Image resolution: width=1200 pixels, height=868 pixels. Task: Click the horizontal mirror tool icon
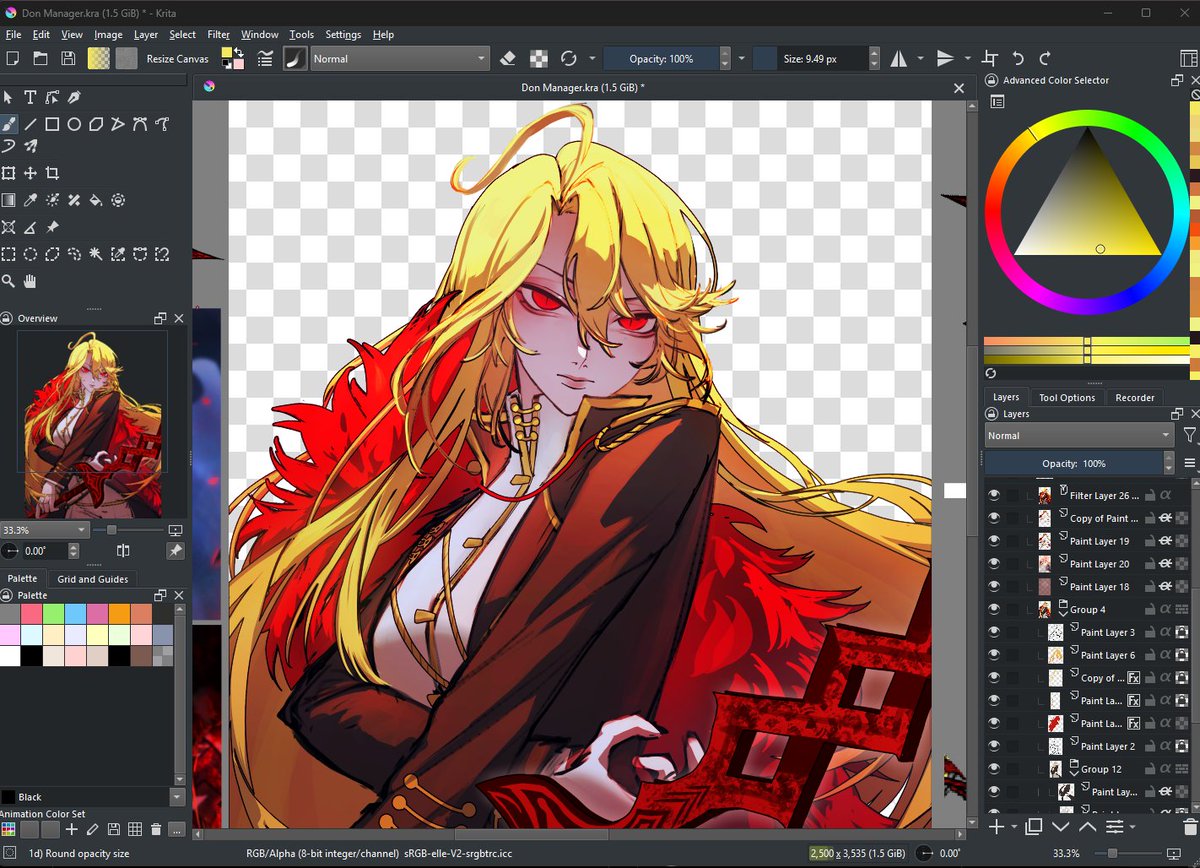pos(899,59)
